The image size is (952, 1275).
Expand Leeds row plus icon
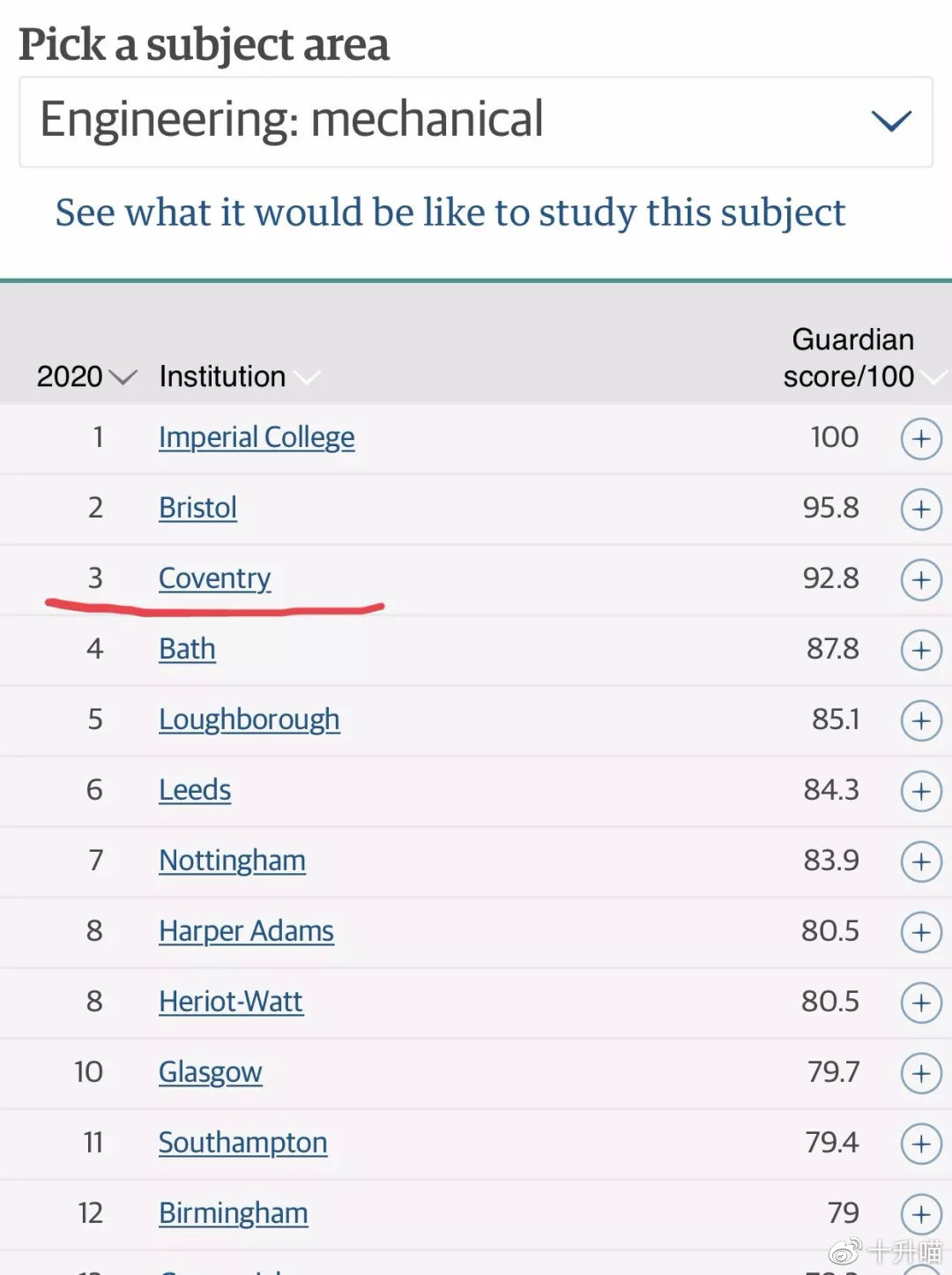click(921, 791)
